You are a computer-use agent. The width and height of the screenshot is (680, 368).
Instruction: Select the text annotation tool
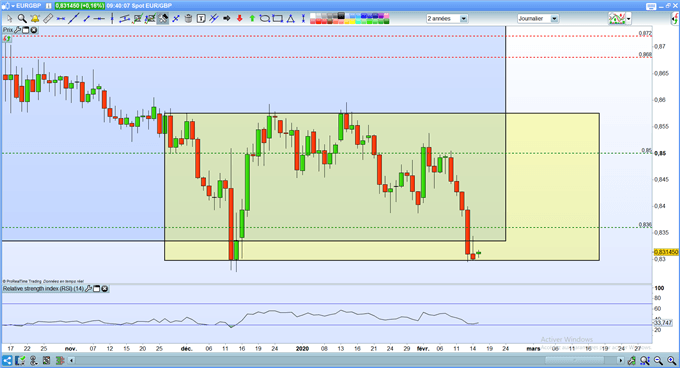coord(201,19)
